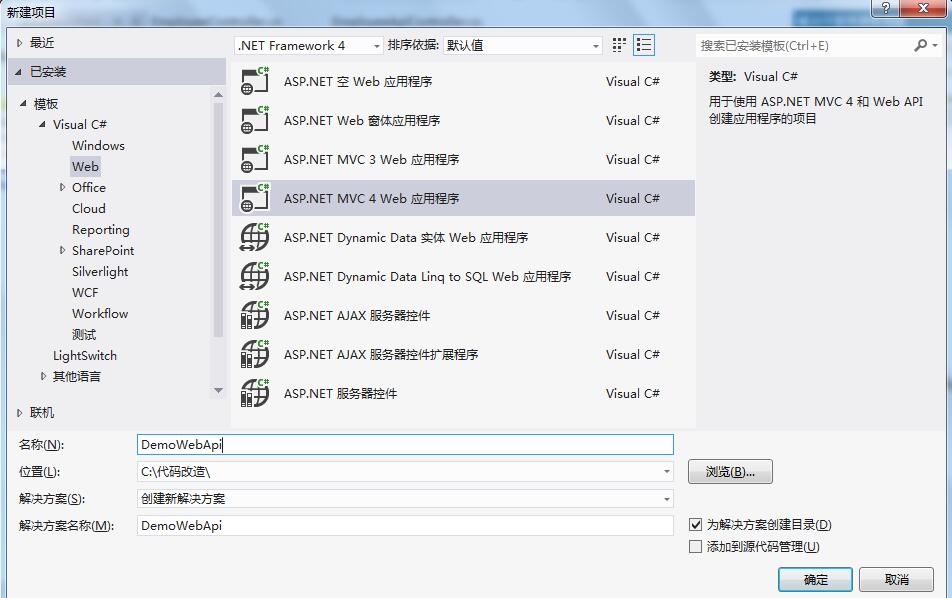Image resolution: width=952 pixels, height=598 pixels.
Task: Click the Dynamic Data Linq to SQL icon
Action: click(254, 276)
